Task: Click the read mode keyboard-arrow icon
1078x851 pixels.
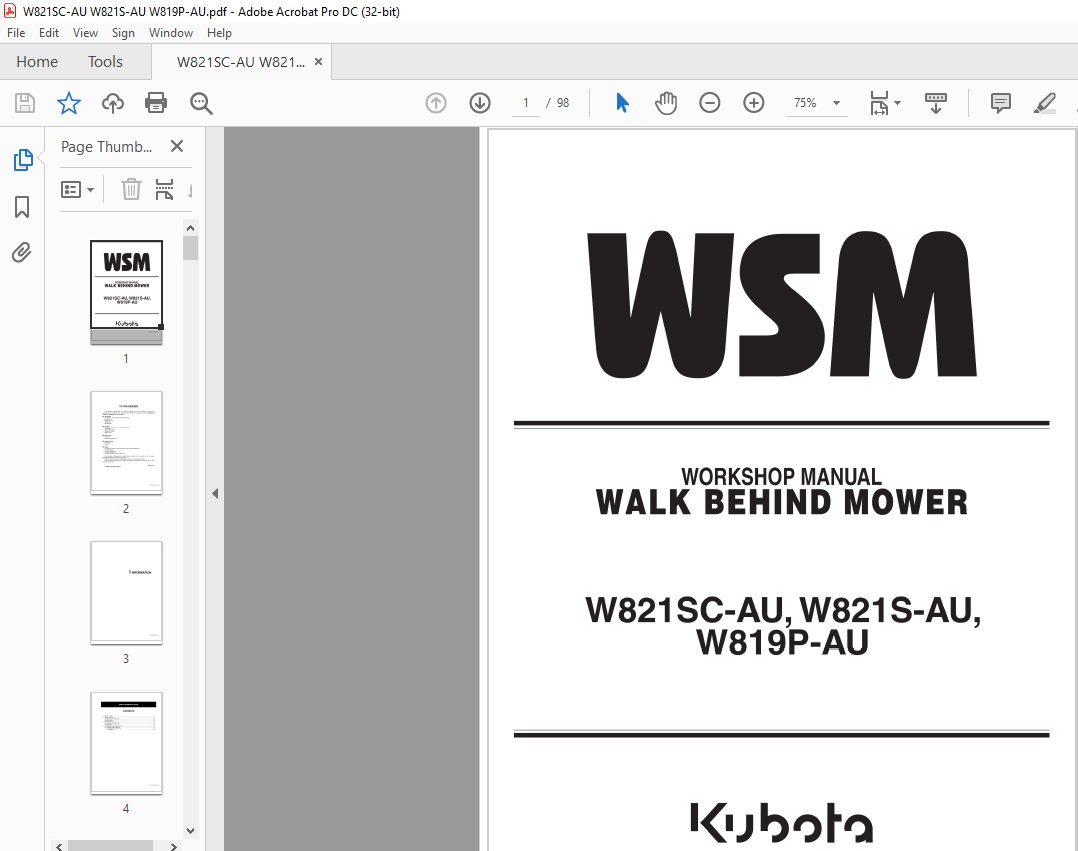Action: 936,103
